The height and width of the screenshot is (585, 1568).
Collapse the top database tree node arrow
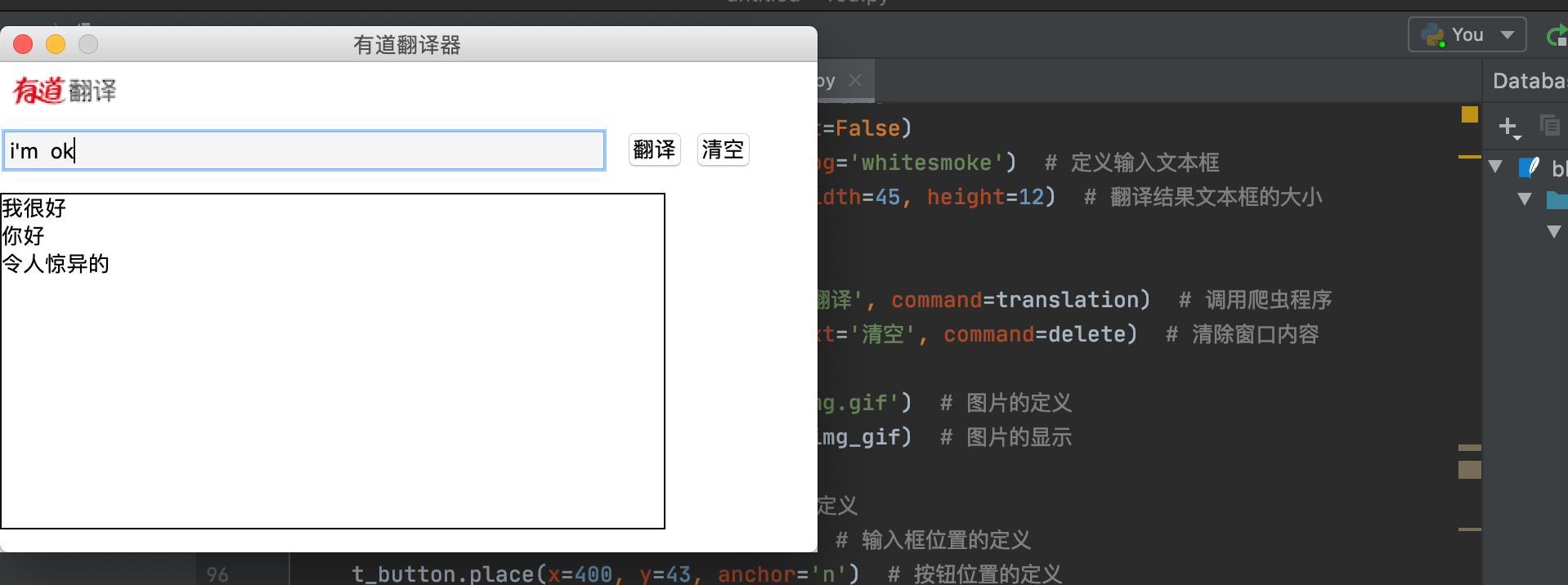coord(1496,167)
